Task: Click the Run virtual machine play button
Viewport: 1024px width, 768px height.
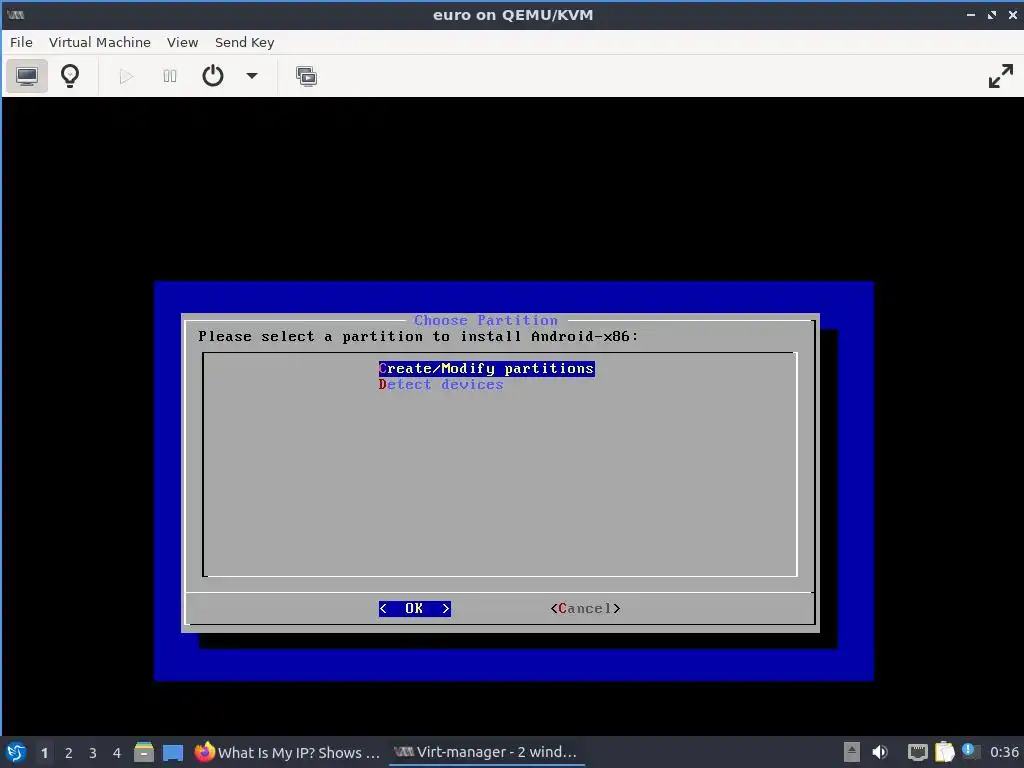Action: (x=126, y=76)
